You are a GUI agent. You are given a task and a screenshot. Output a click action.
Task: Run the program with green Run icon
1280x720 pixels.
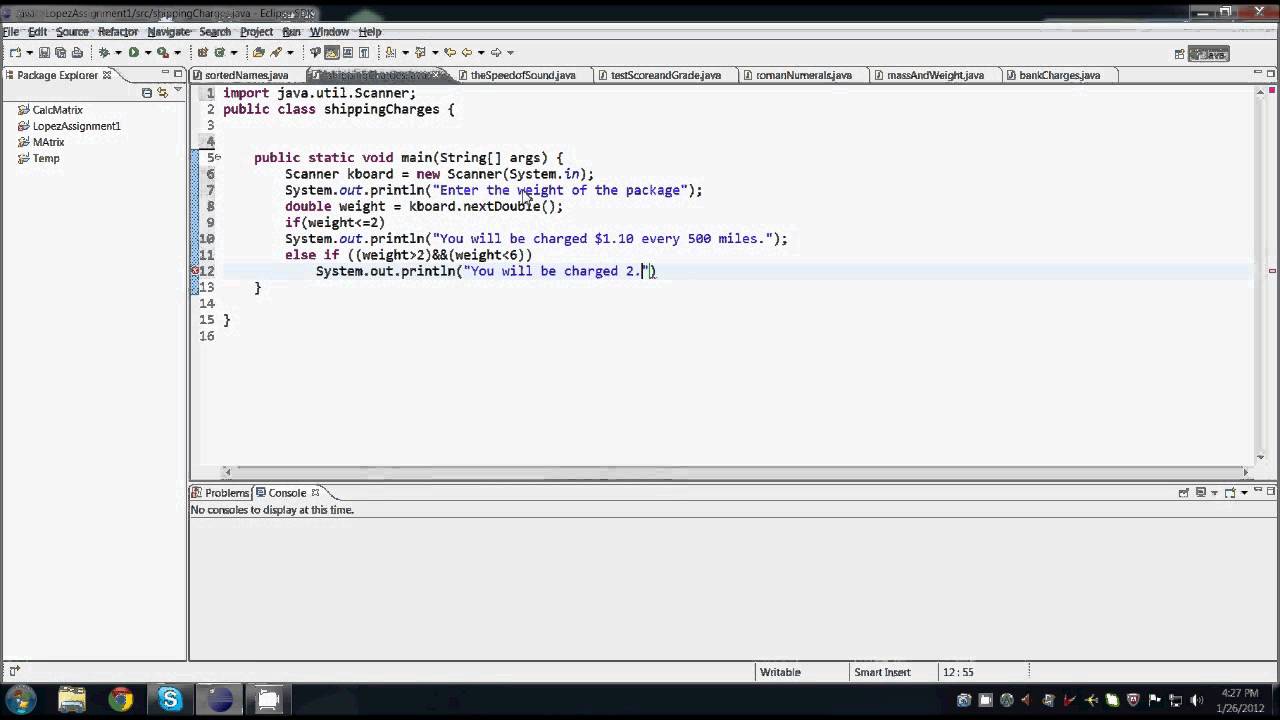[133, 52]
